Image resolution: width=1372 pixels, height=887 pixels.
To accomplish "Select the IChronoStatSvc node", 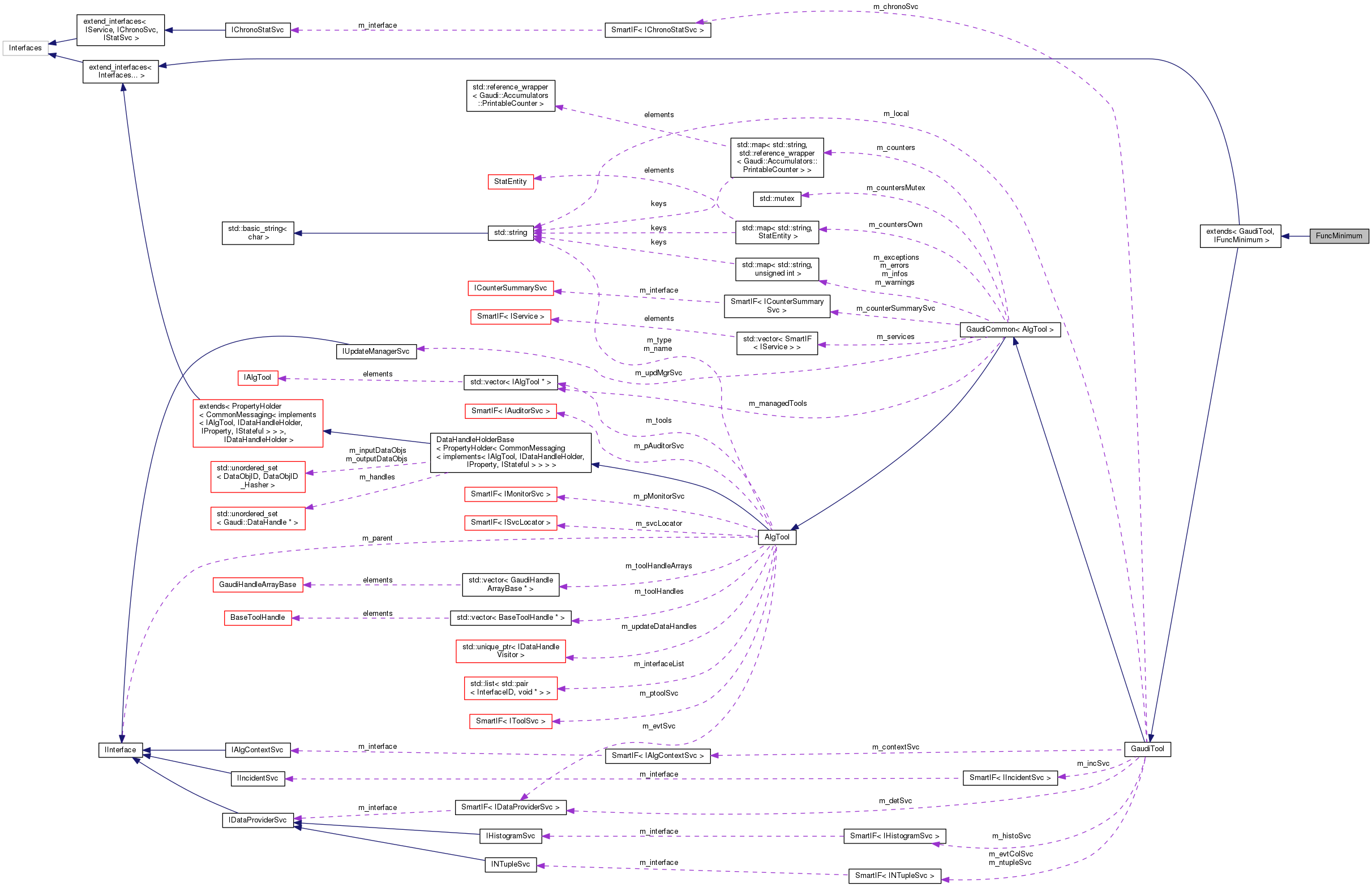I will 258,29.
